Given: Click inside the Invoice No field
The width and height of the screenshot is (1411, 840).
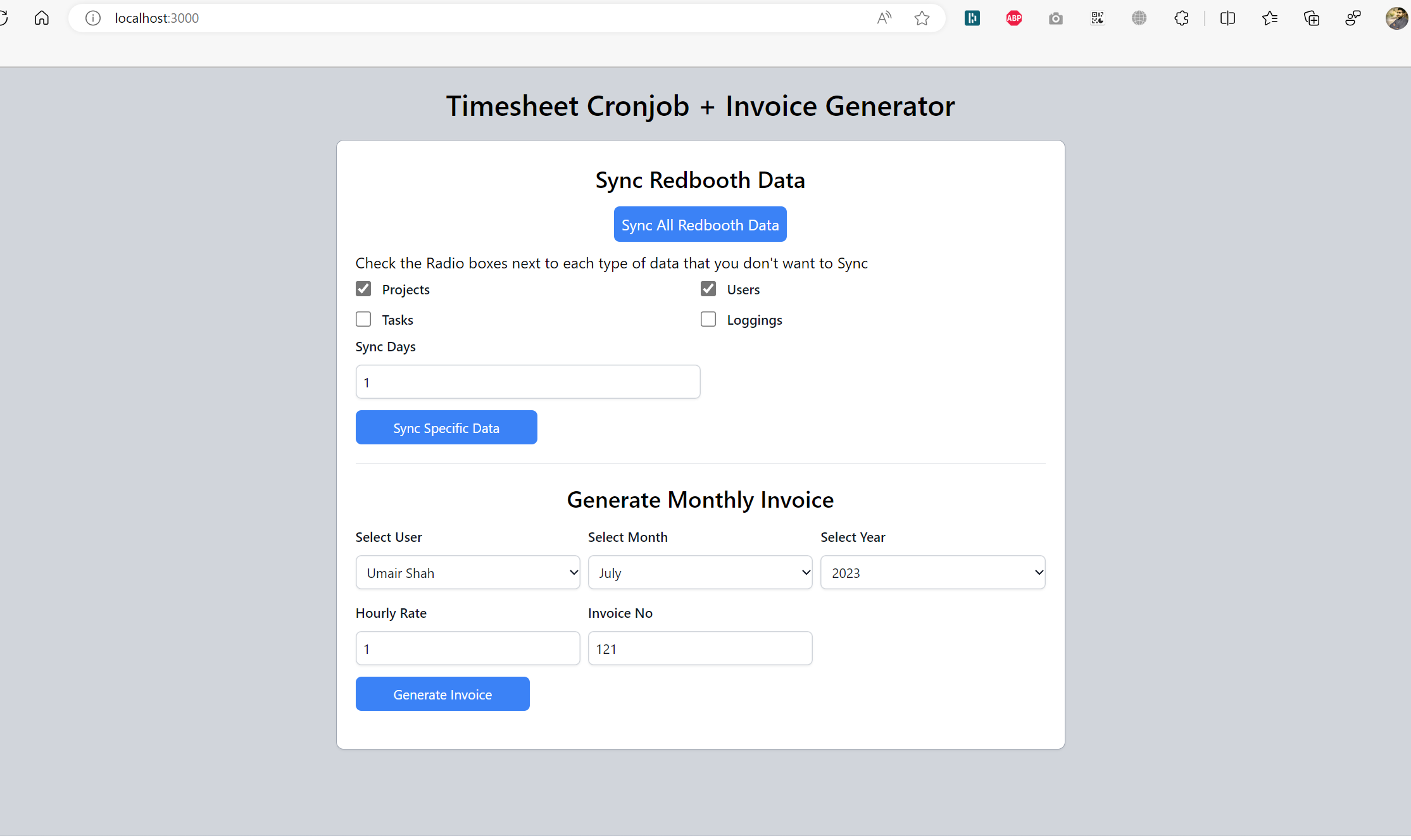Looking at the screenshot, I should coord(699,648).
